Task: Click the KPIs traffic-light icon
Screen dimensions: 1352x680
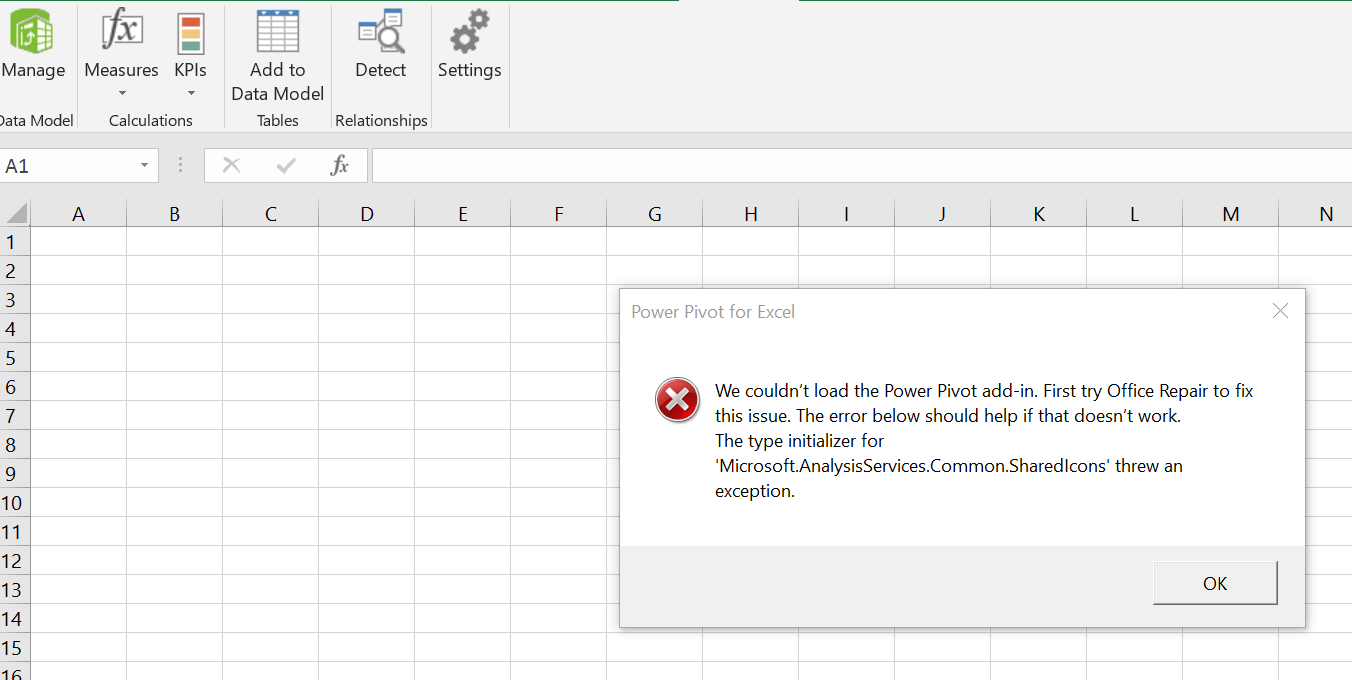Action: [x=190, y=33]
